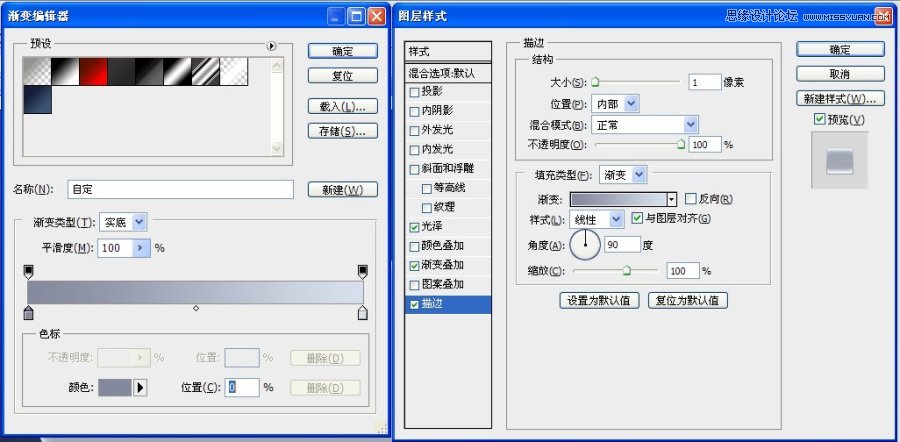
Task: Click the stroke gradient preview bar
Action: pyautogui.click(x=618, y=200)
